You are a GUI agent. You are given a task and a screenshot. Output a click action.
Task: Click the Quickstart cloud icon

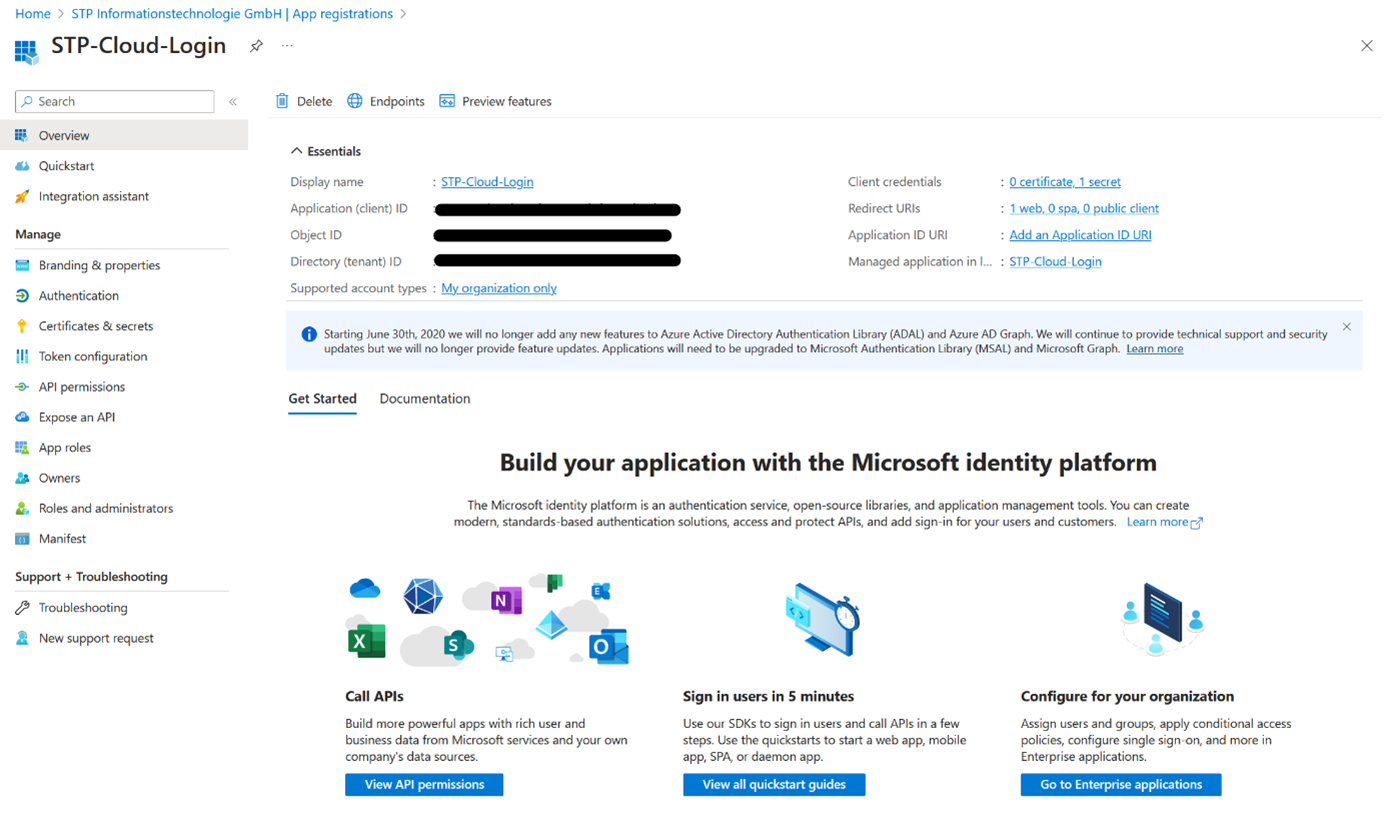point(22,166)
